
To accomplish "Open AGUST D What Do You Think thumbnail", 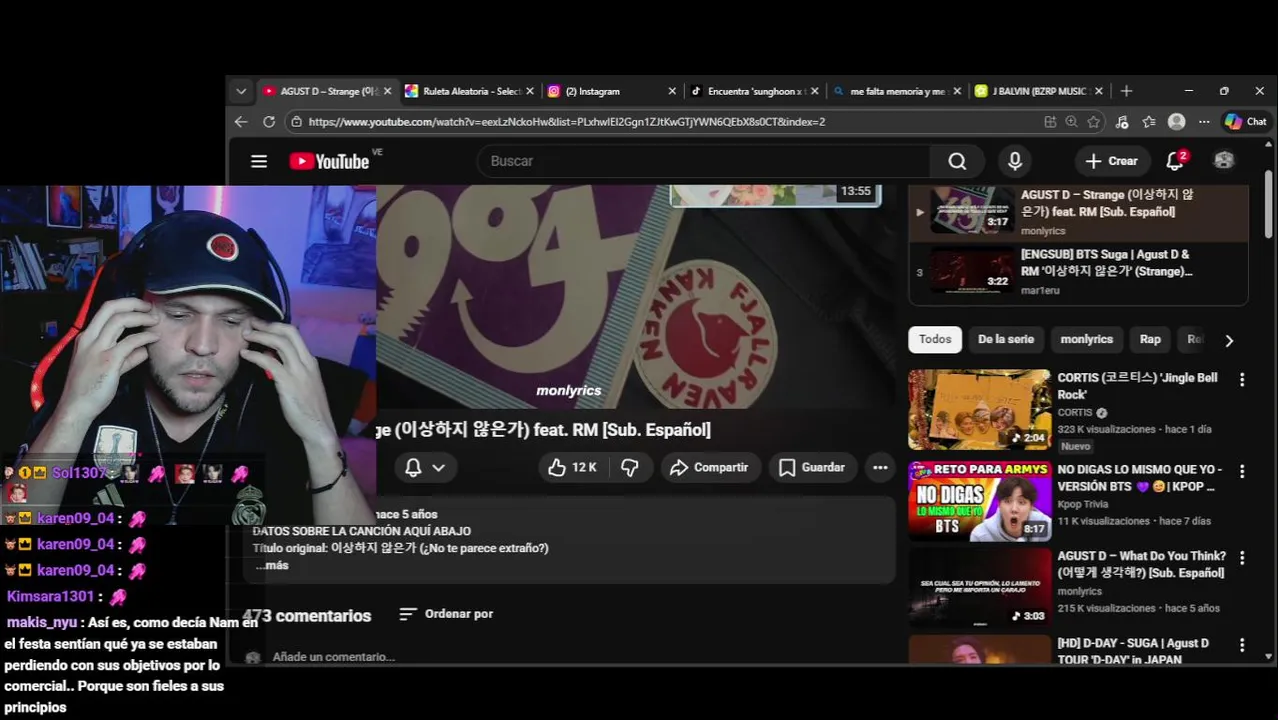I will (x=979, y=588).
